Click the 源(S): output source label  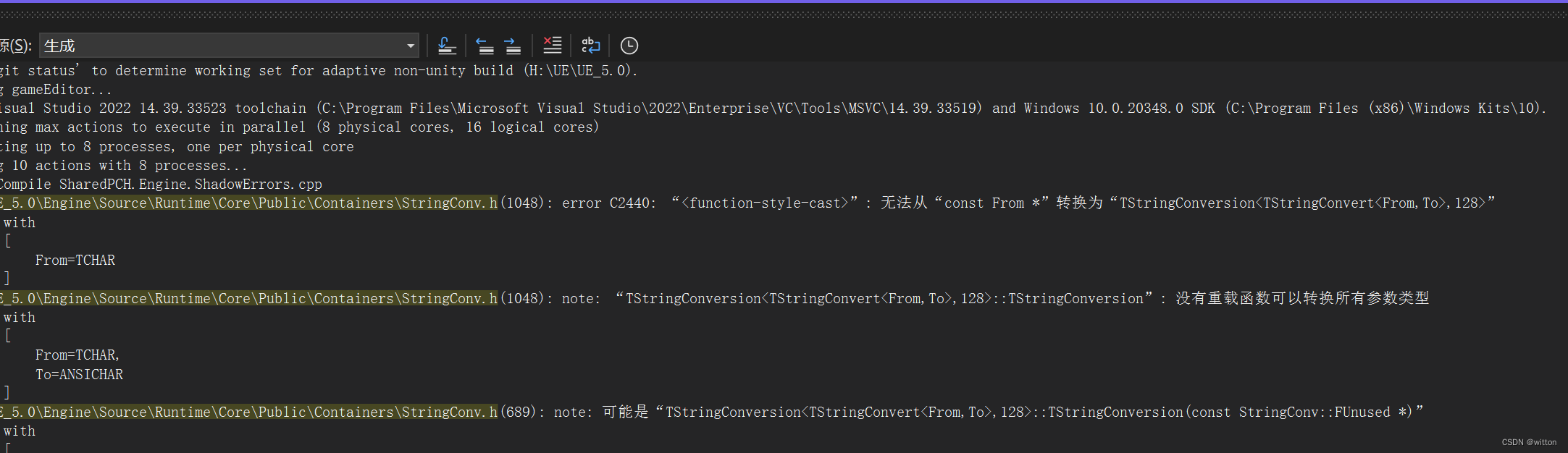[15, 46]
